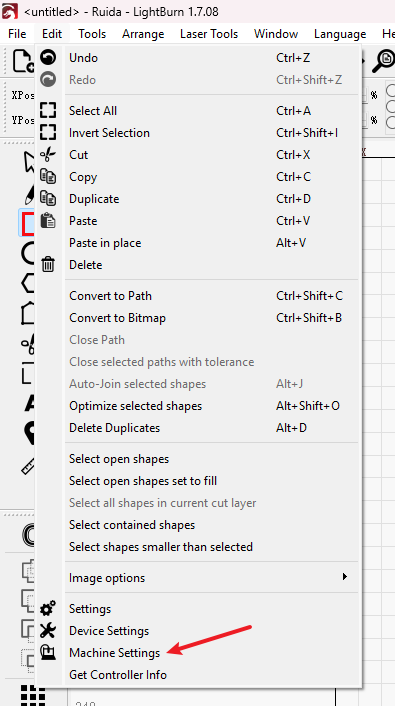Click the Ctrl+A shortcut text

tap(294, 111)
